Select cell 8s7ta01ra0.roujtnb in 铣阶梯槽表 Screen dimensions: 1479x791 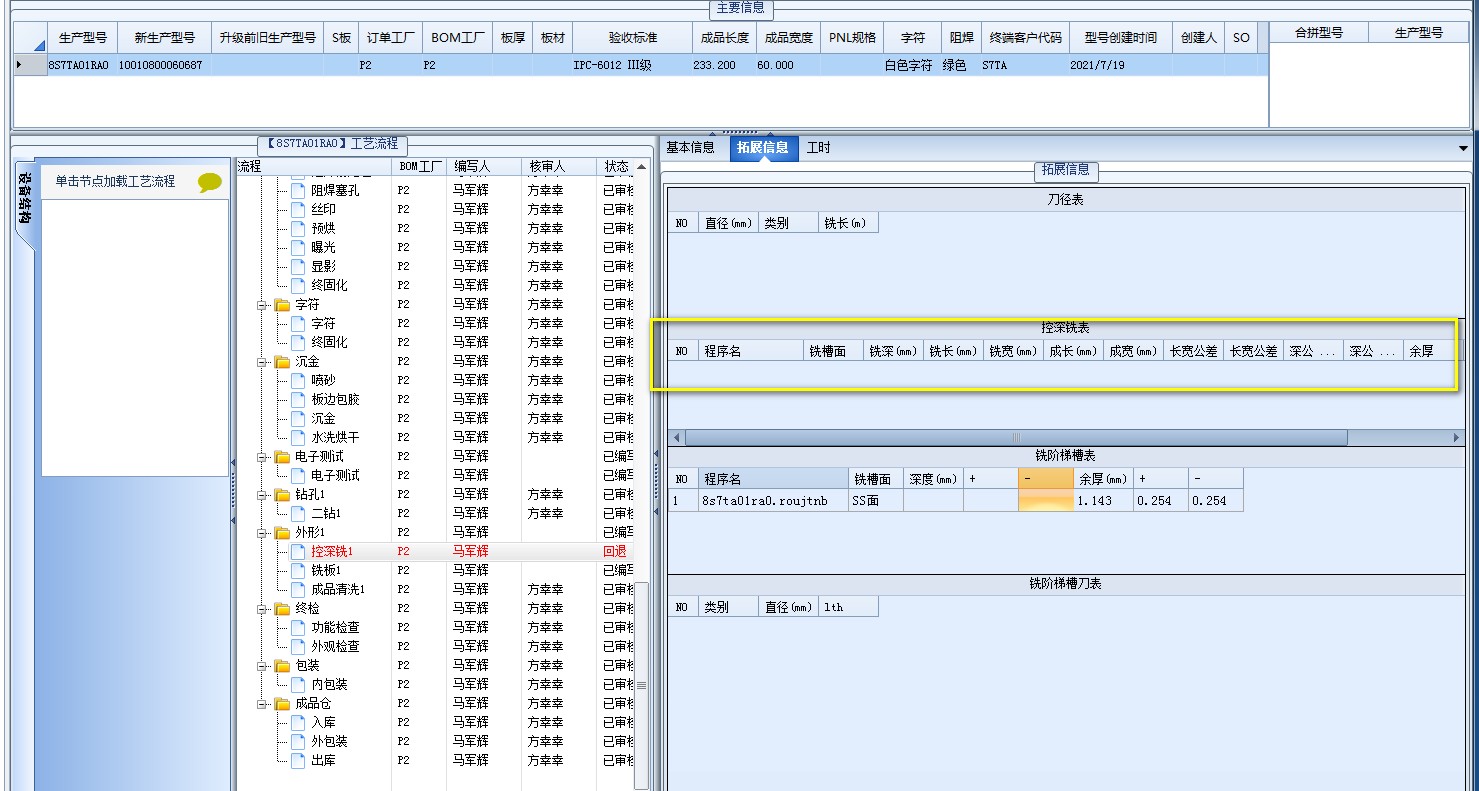pyautogui.click(x=773, y=501)
